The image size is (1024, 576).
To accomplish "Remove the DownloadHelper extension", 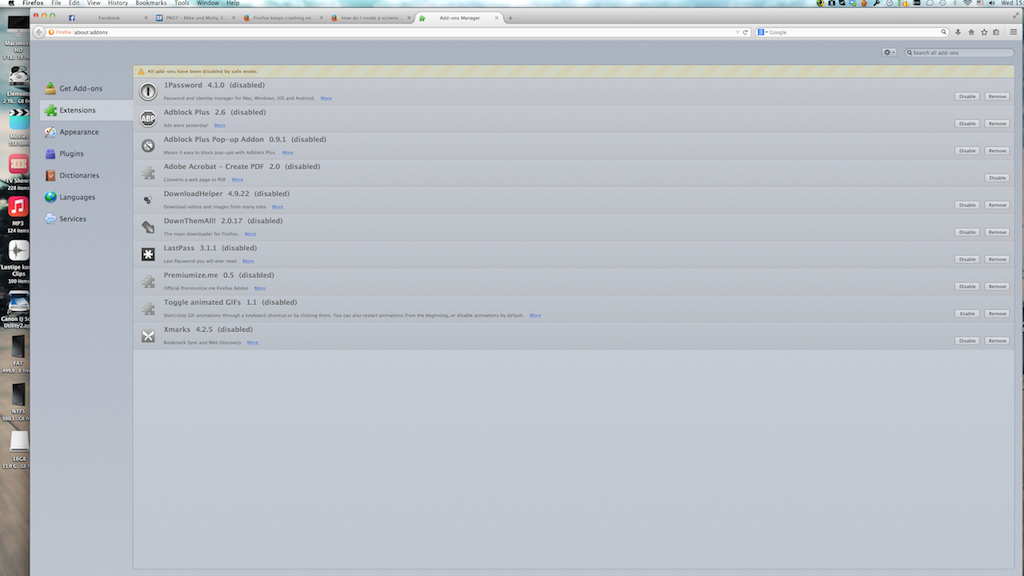I will pyautogui.click(x=997, y=205).
